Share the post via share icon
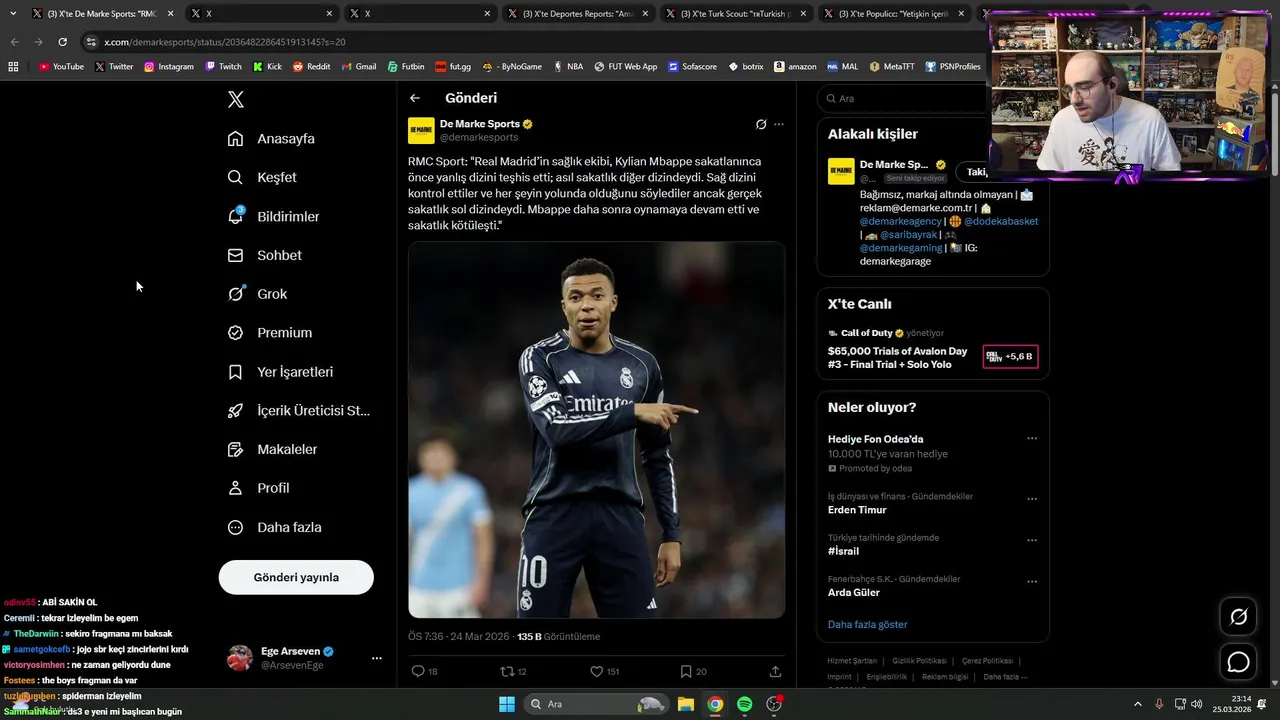This screenshot has width=1280, height=720. (775, 672)
